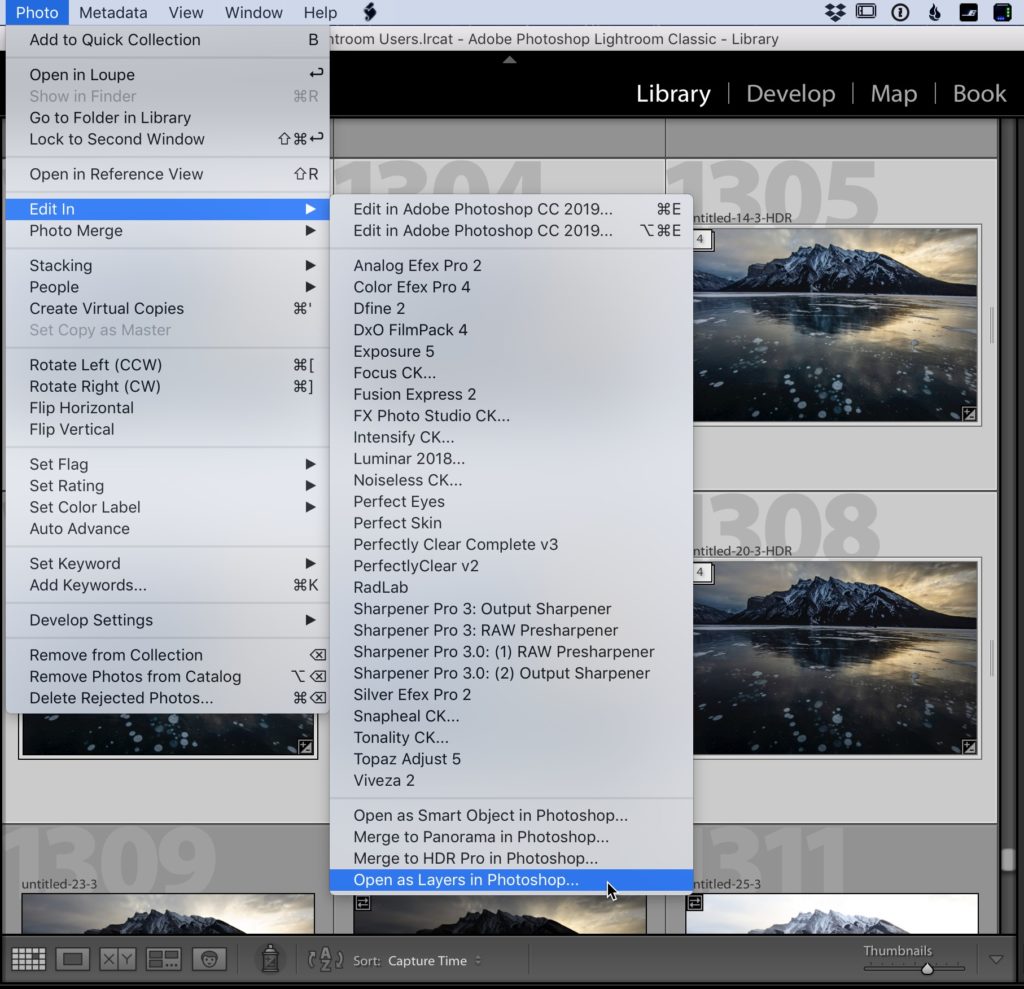Choose Create Virtual Copies
Viewport: 1024px width, 989px height.
pos(167,308)
